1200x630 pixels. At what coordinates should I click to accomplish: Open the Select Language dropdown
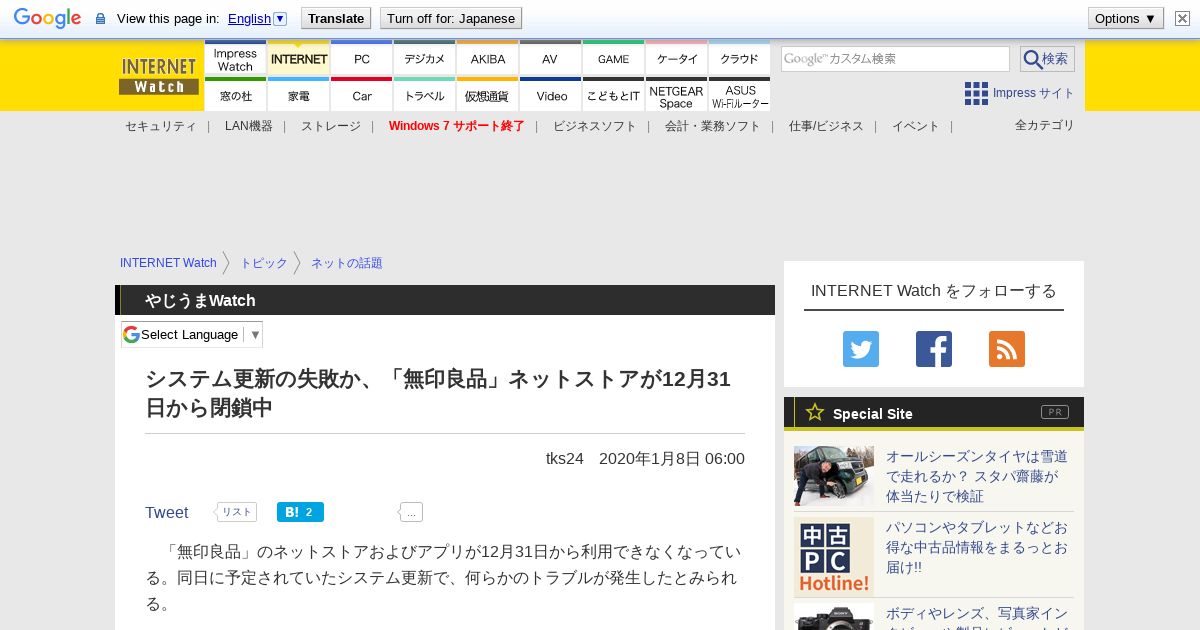click(x=192, y=334)
